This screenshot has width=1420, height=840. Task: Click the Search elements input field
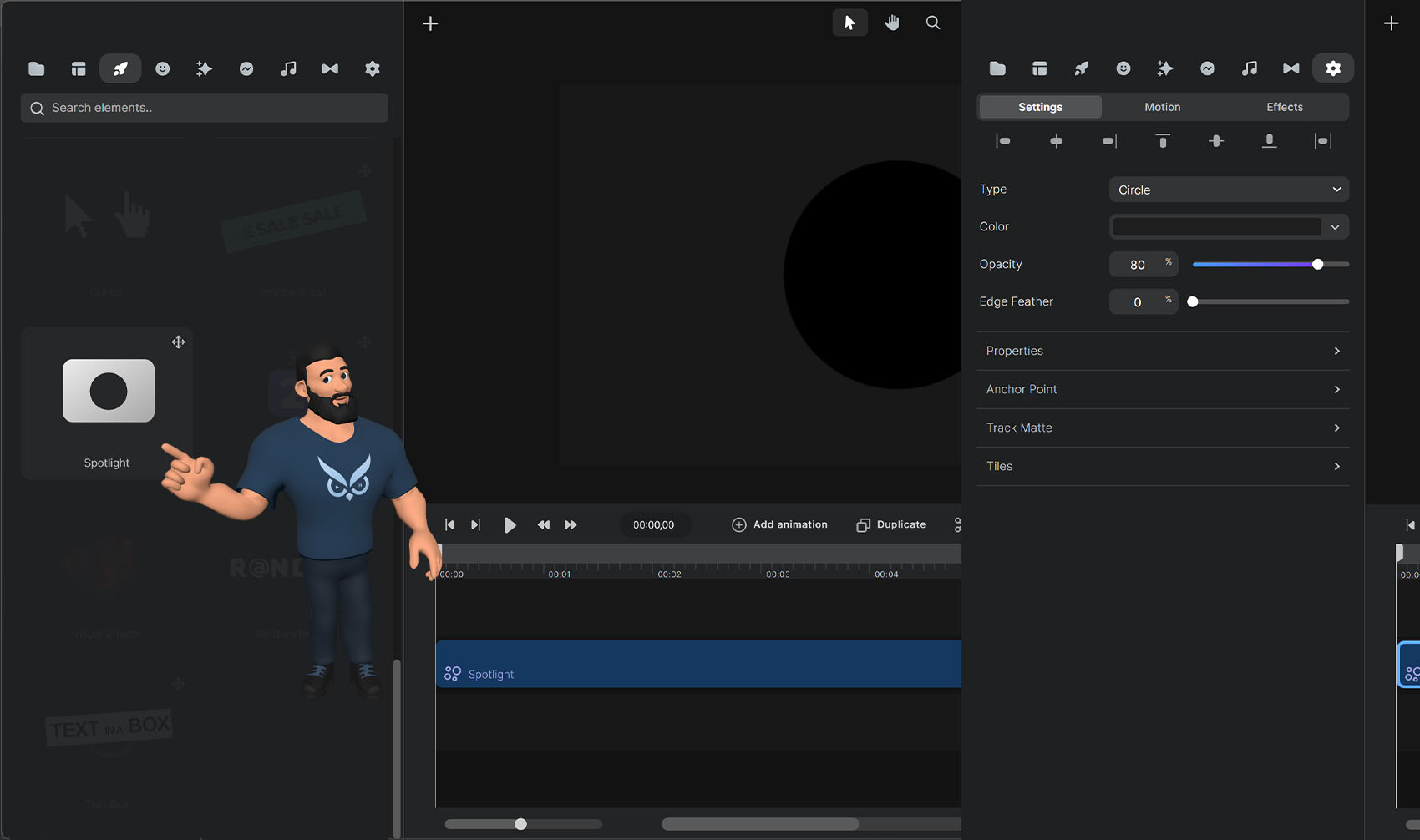(205, 108)
